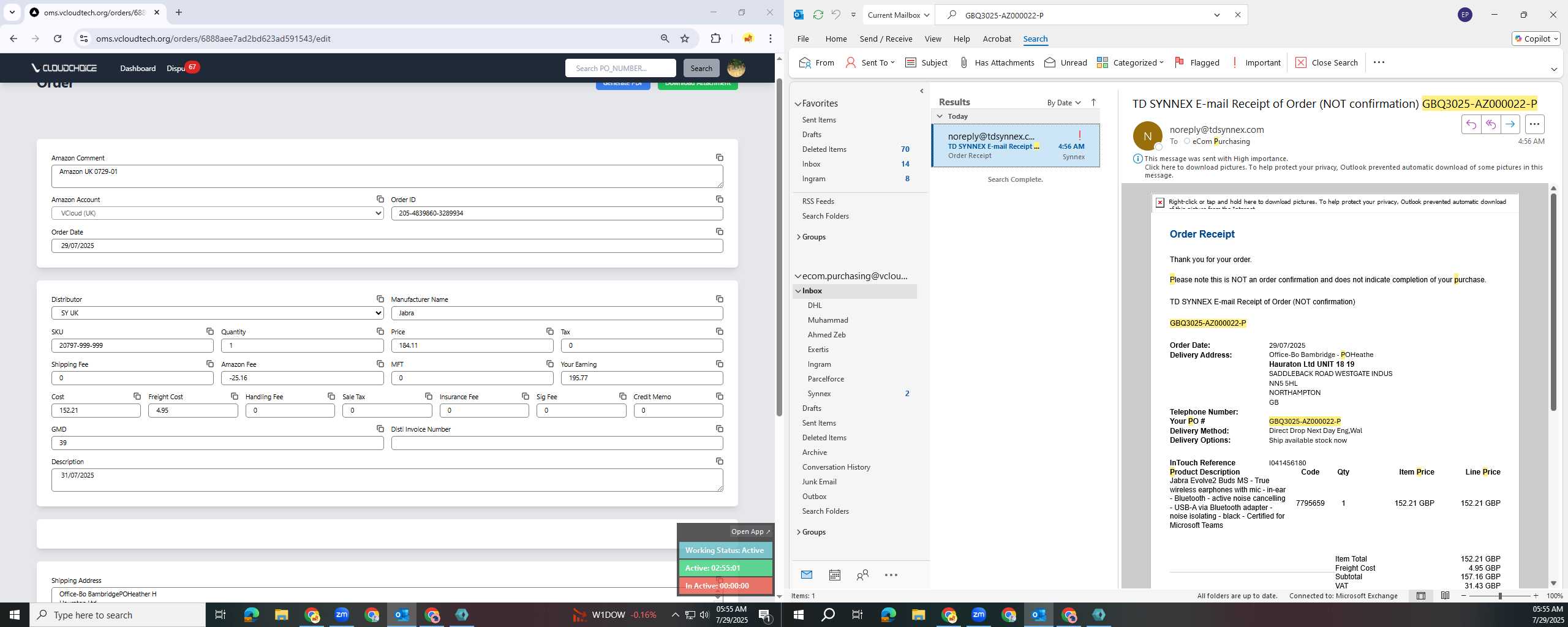Click the Disti Invoice Number field
The image size is (1568, 627).
click(557, 443)
